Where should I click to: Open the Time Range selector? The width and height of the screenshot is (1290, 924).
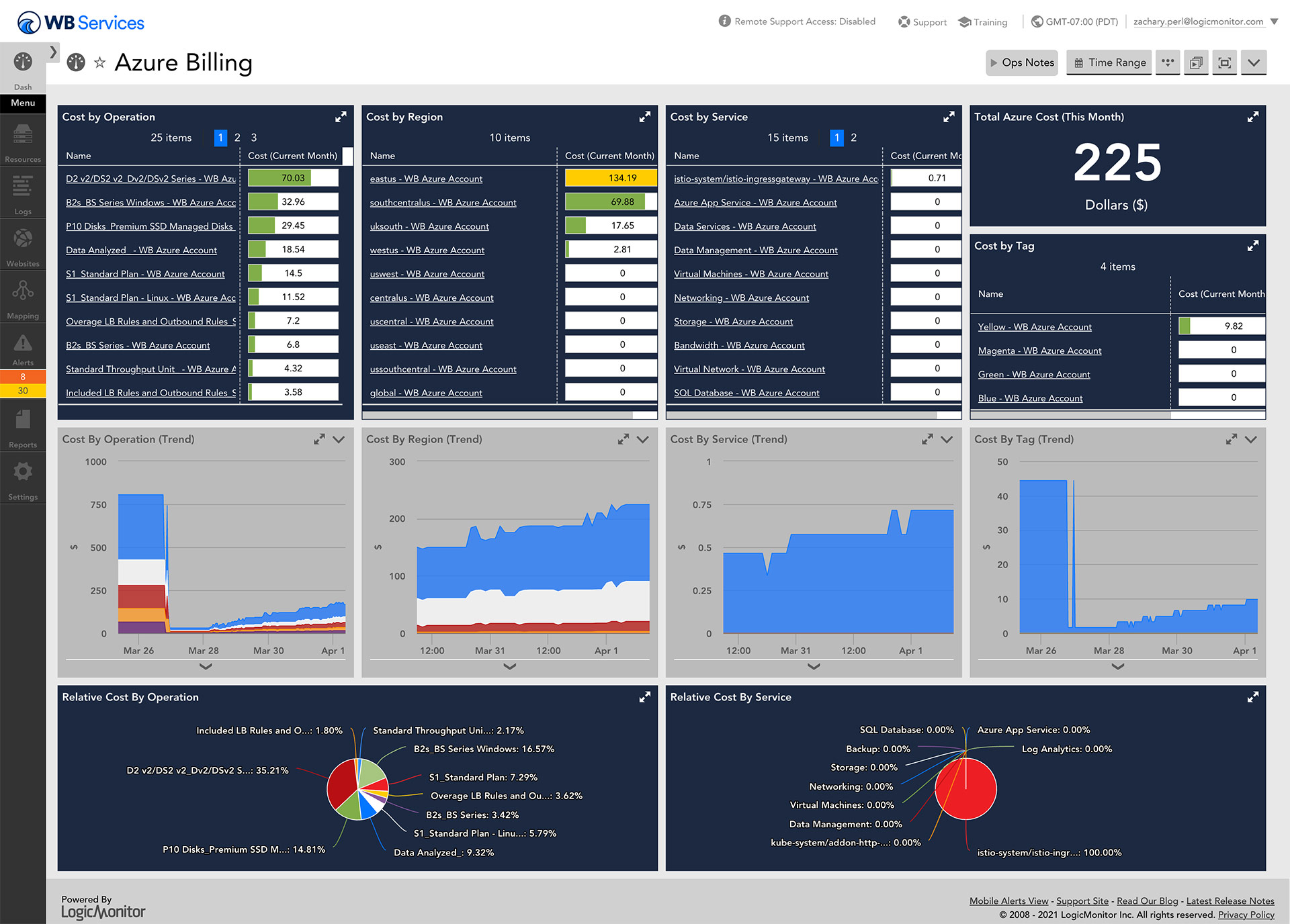click(x=1109, y=62)
